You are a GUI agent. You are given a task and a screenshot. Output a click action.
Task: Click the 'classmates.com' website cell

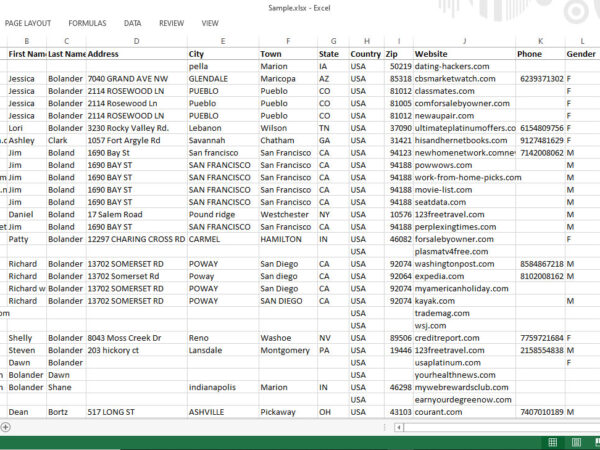coord(465,91)
